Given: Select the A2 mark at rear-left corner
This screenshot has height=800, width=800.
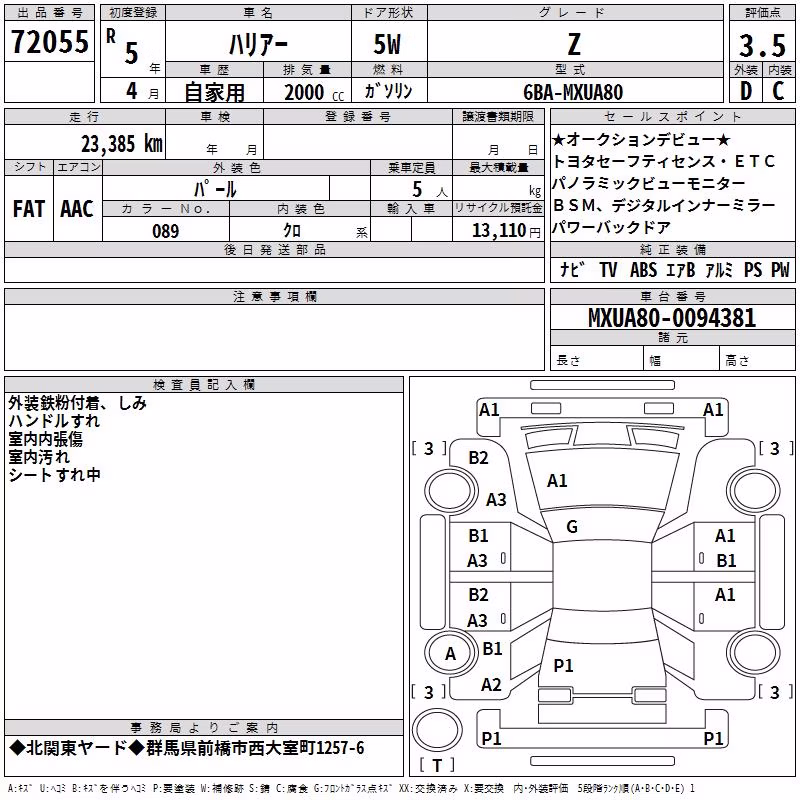Looking at the screenshot, I should tap(491, 685).
